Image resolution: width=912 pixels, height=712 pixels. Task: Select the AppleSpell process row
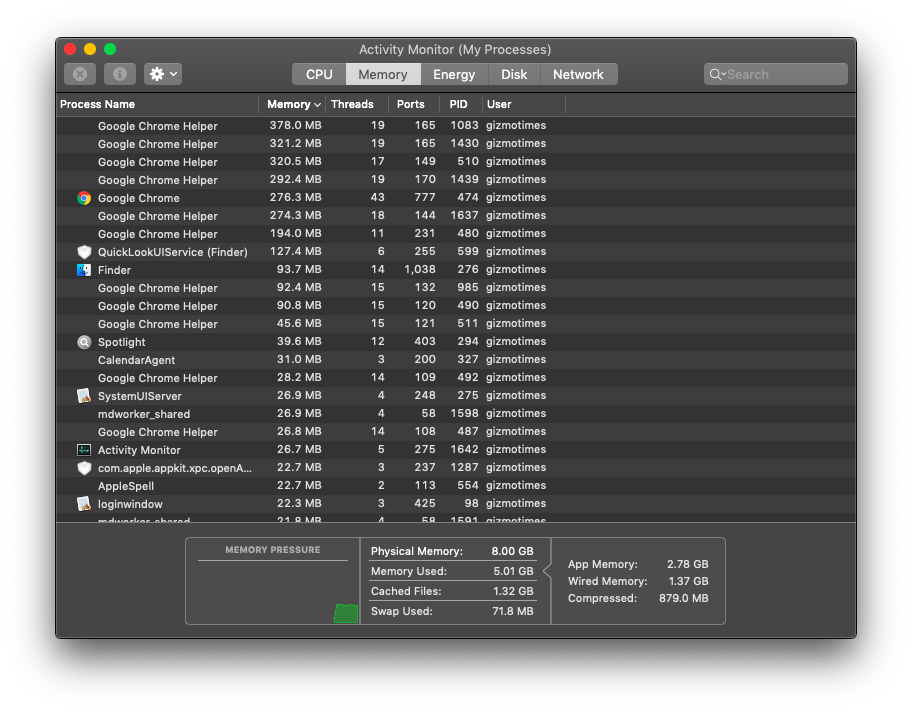pyautogui.click(x=456, y=486)
